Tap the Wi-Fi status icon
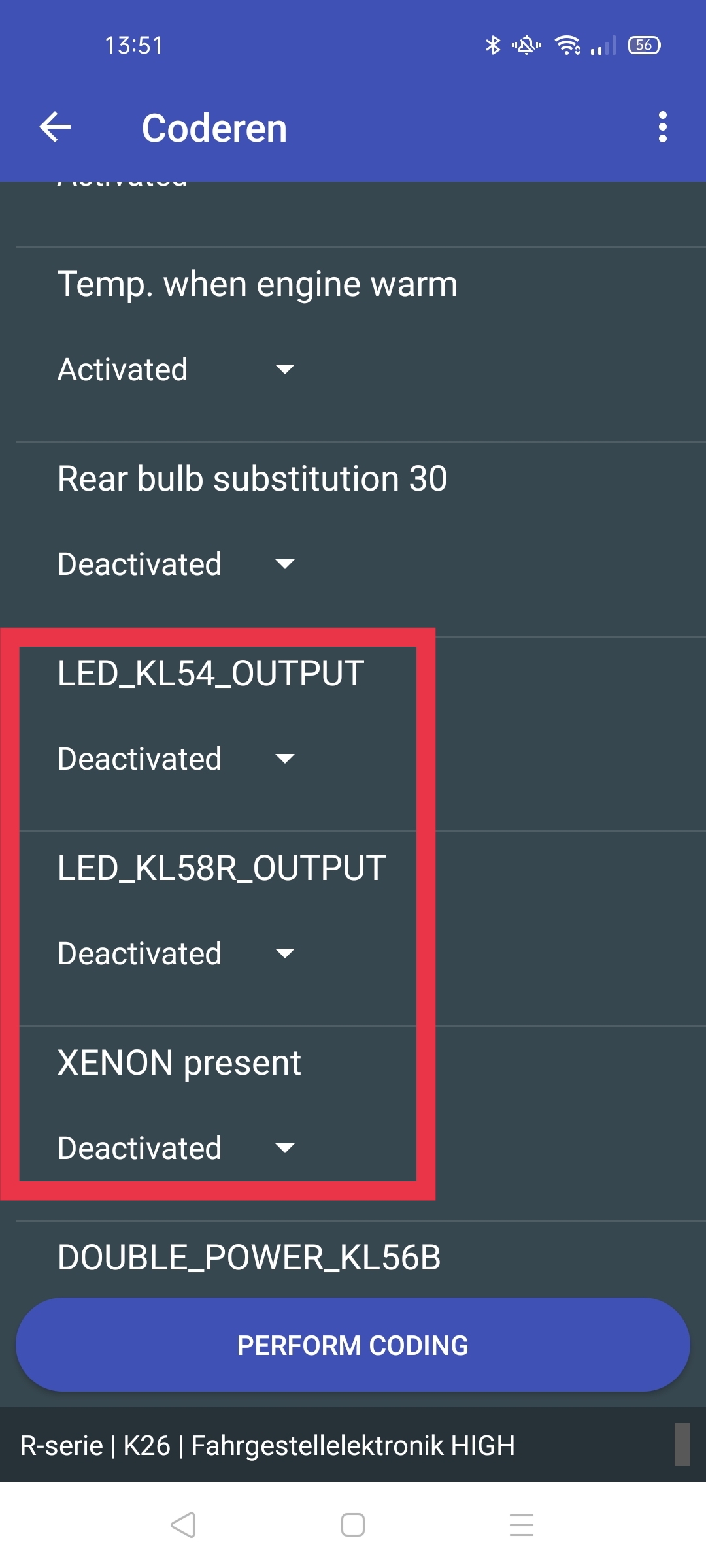 (x=567, y=45)
